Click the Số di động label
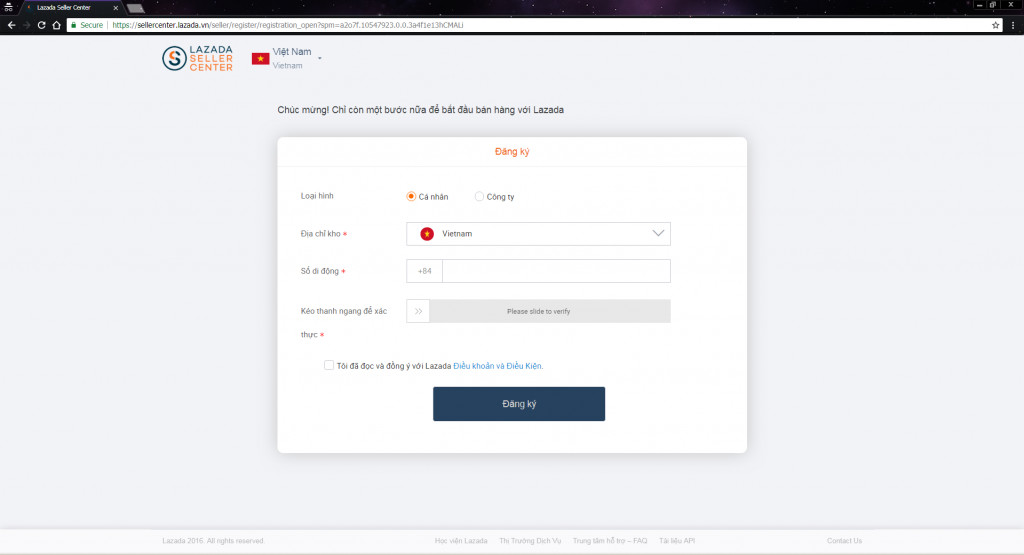Viewport: 1024px width, 555px height. [319, 271]
